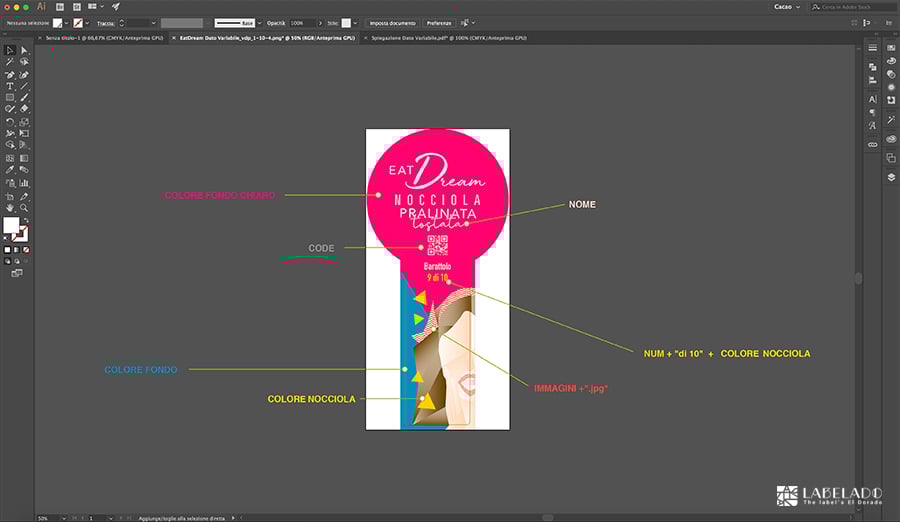The image size is (900, 522).
Task: Choose the Gradient tool
Action: [x=24, y=158]
